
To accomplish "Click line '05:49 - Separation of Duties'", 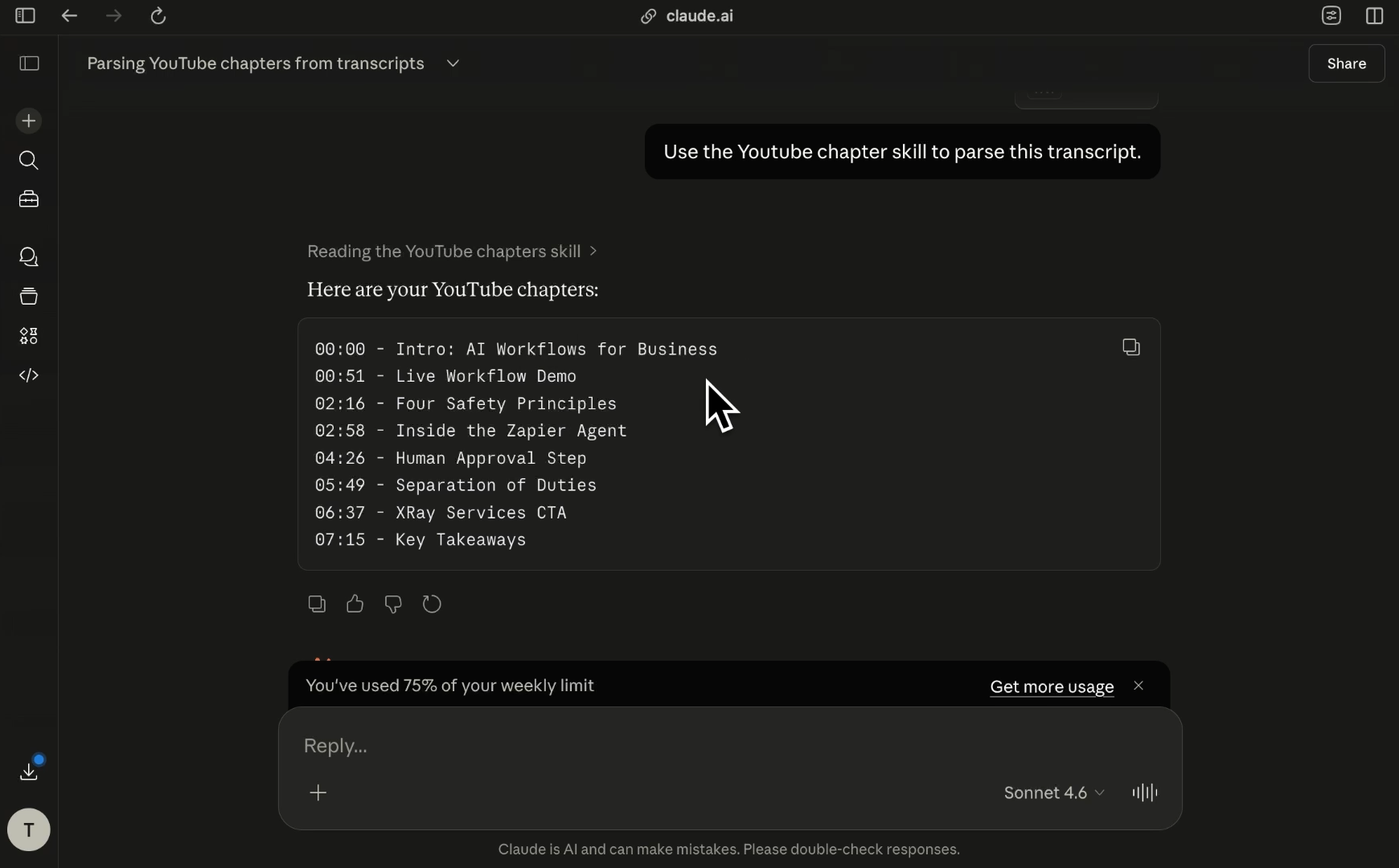I will [x=455, y=486].
